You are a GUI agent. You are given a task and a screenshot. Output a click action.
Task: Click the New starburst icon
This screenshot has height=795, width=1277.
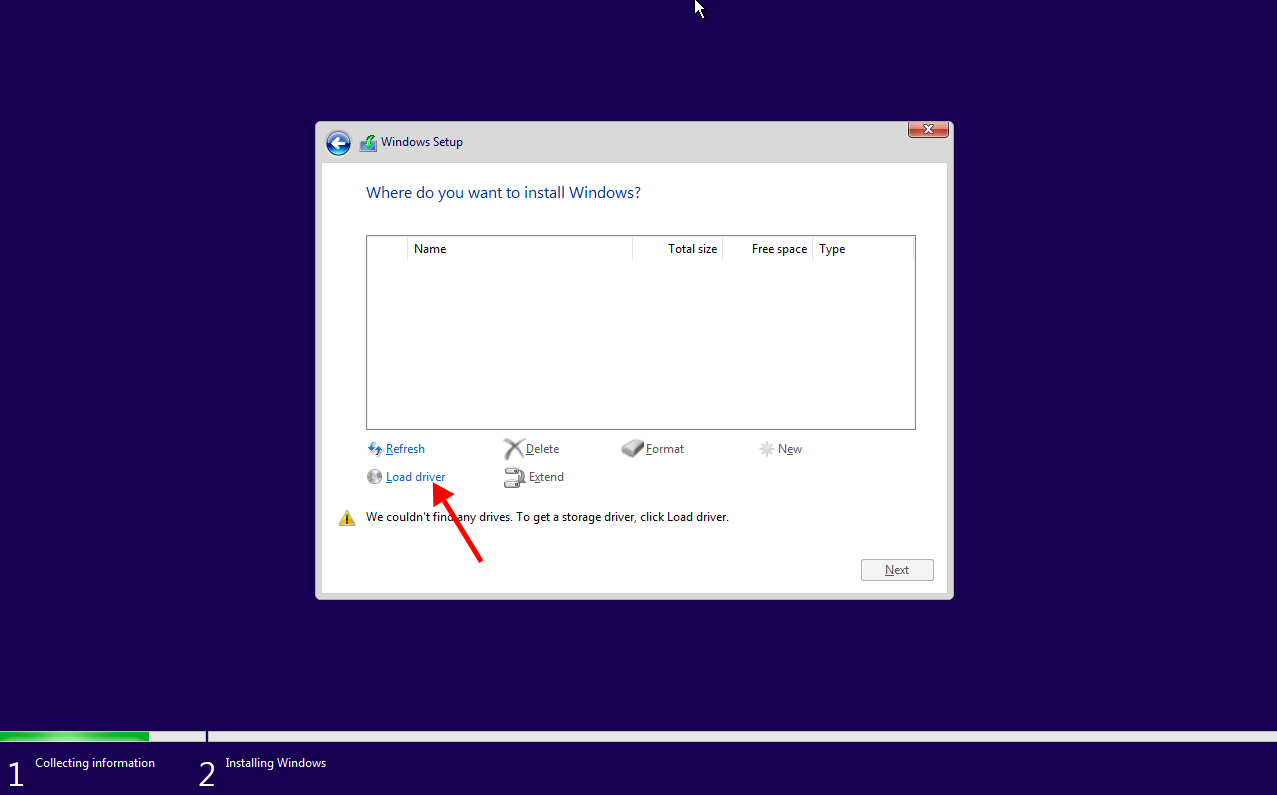tap(767, 449)
